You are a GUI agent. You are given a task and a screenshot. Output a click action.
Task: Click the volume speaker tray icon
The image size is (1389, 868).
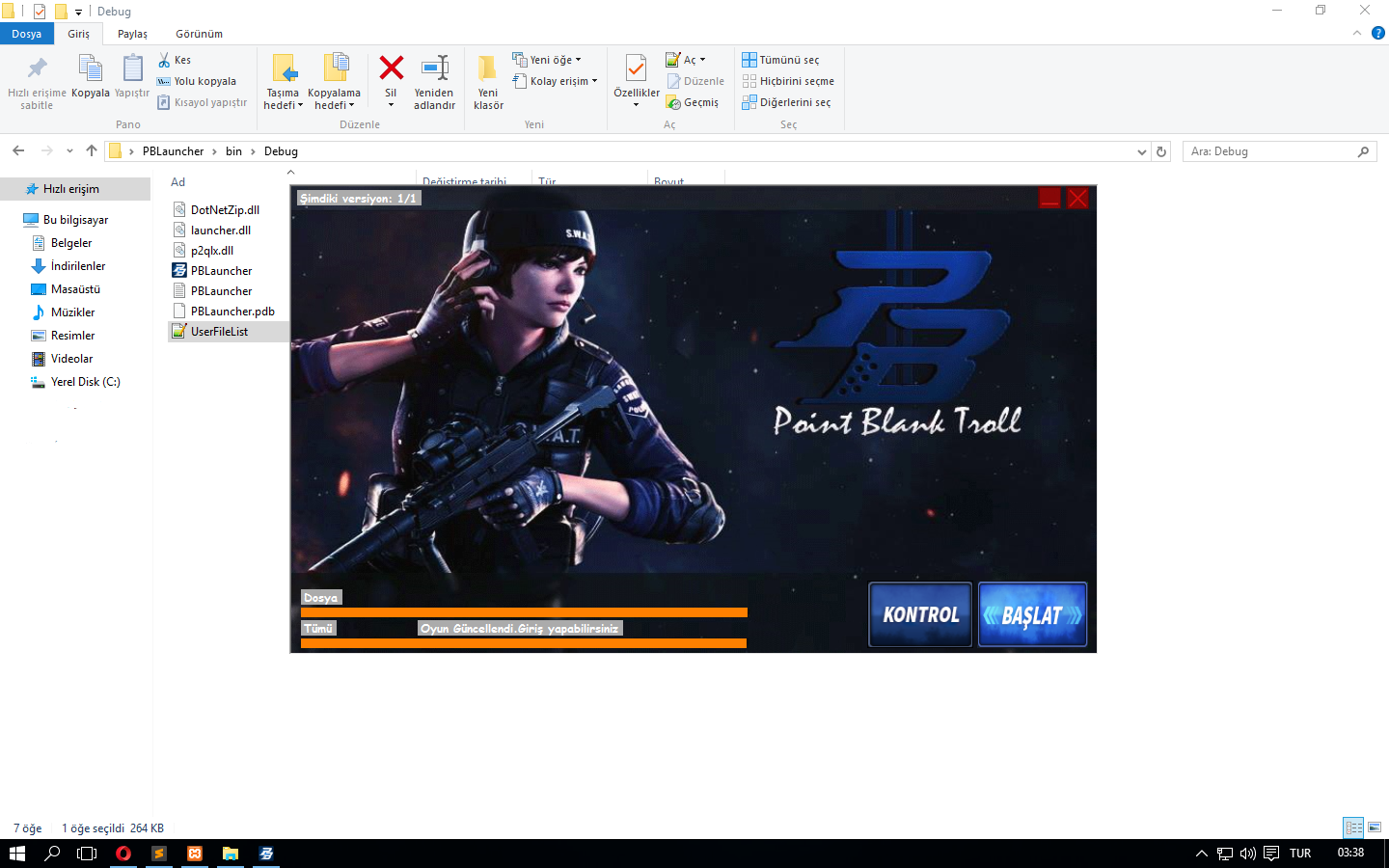coord(1248,854)
